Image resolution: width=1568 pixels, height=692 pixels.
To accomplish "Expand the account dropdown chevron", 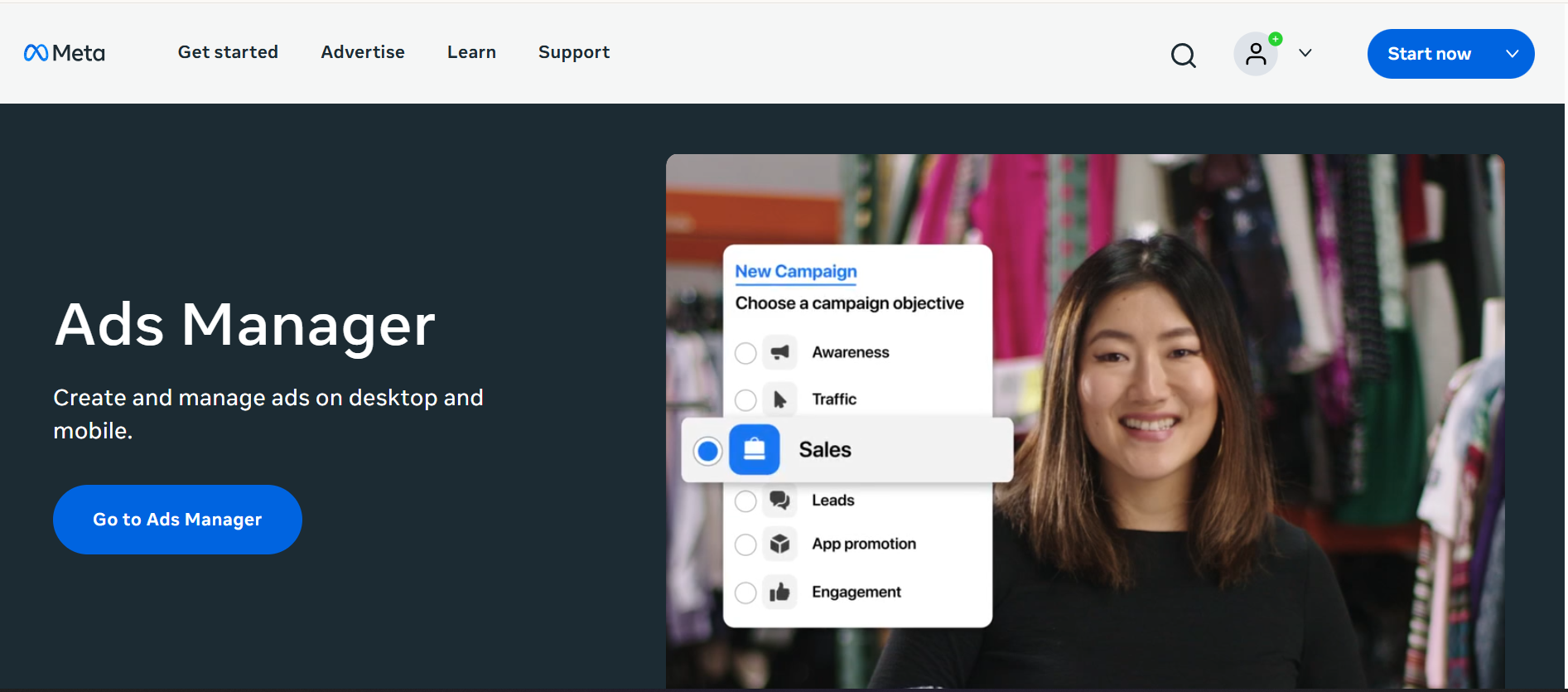I will pos(1305,53).
